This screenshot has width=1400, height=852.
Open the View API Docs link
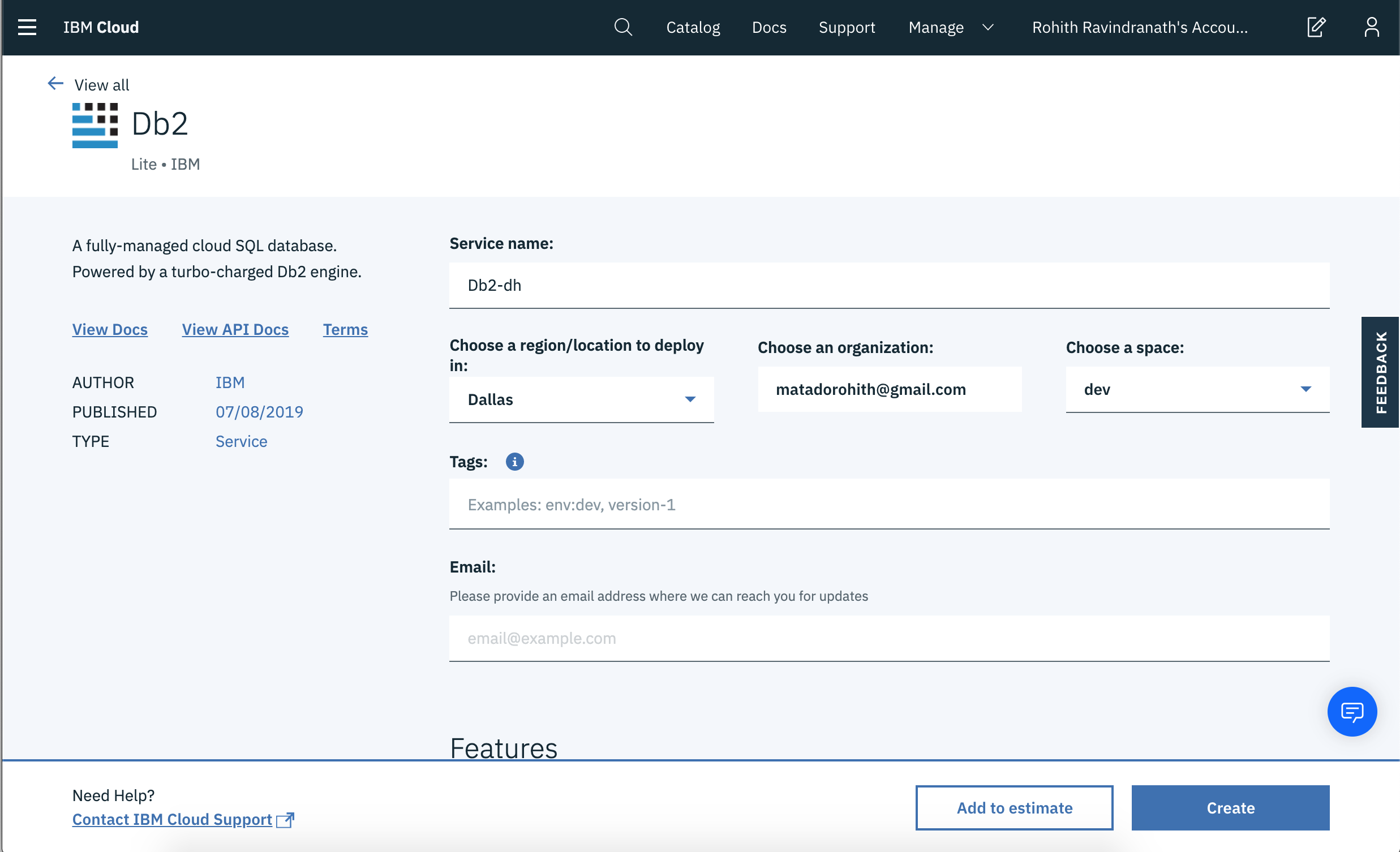coord(235,329)
